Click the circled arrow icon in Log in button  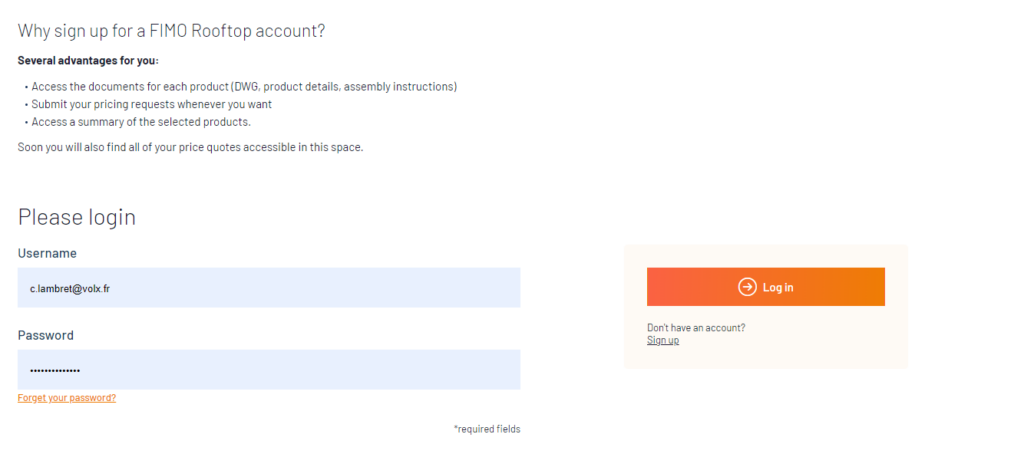pyautogui.click(x=747, y=287)
